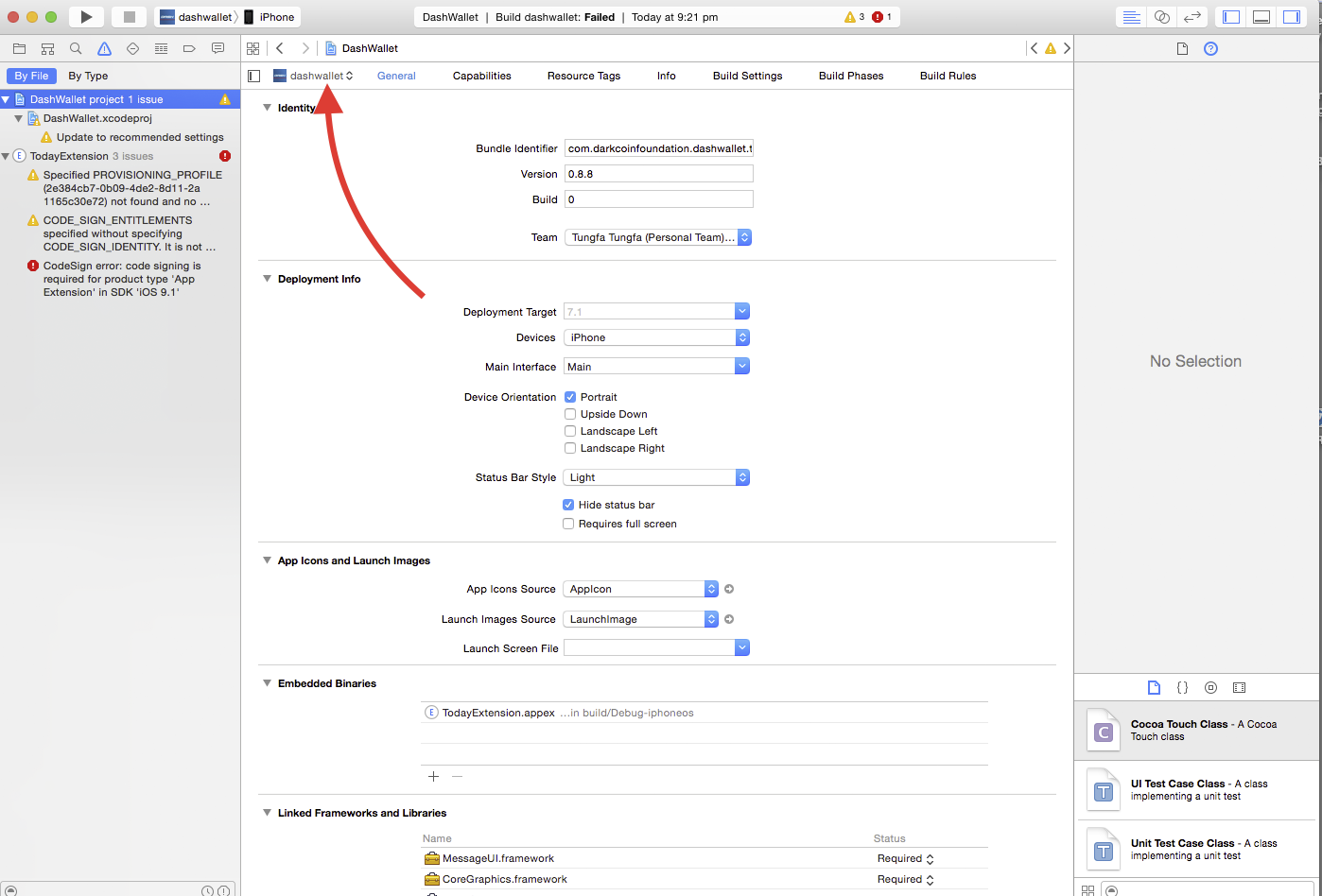Check Requires full screen

[568, 524]
